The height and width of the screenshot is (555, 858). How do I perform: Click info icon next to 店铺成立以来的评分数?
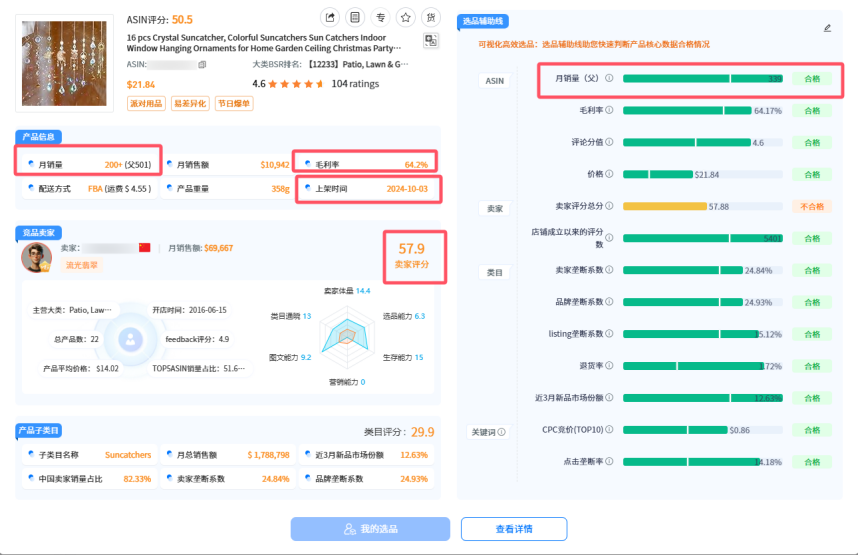(x=609, y=238)
